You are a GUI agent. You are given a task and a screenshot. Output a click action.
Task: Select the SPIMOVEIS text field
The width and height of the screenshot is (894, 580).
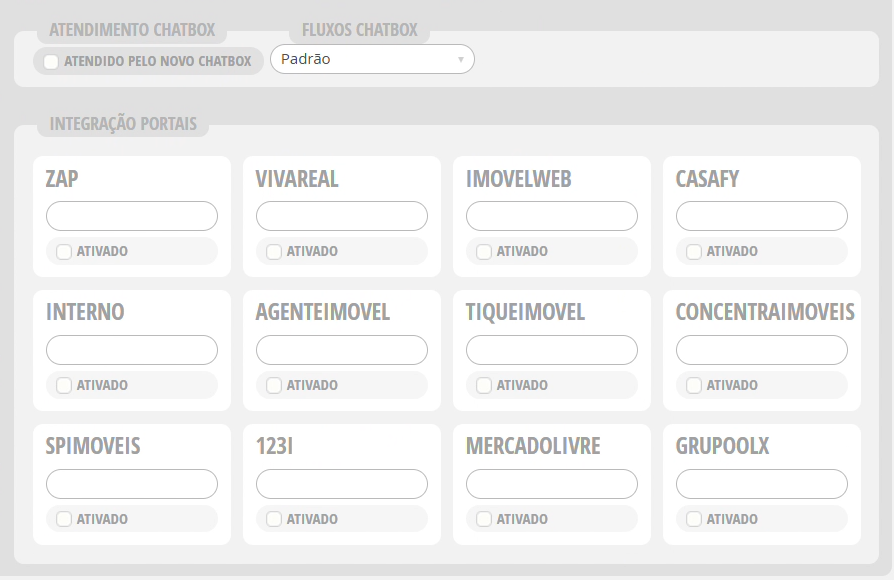(132, 484)
